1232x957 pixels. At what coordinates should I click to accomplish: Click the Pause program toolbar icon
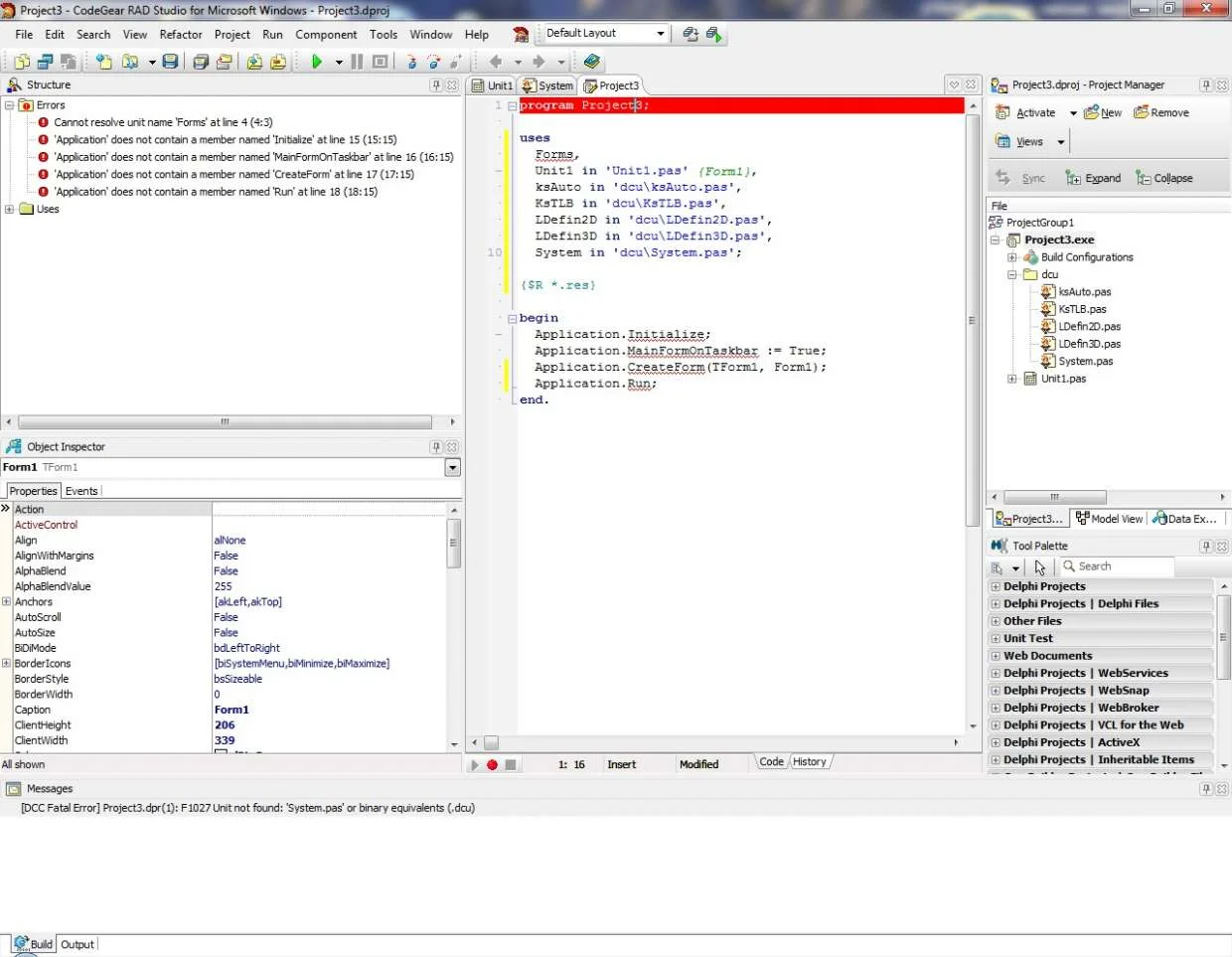357,62
